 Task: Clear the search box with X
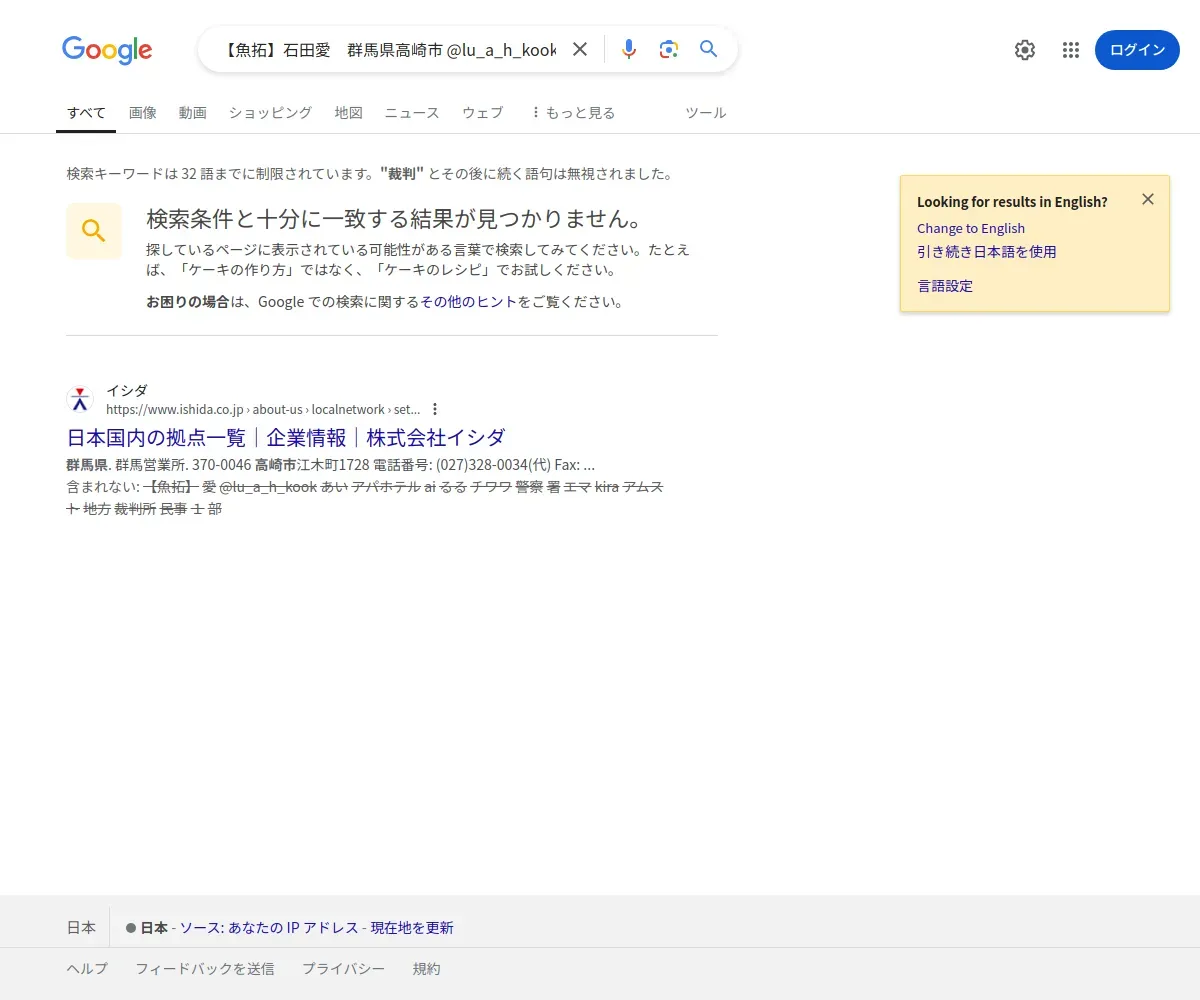[x=580, y=49]
